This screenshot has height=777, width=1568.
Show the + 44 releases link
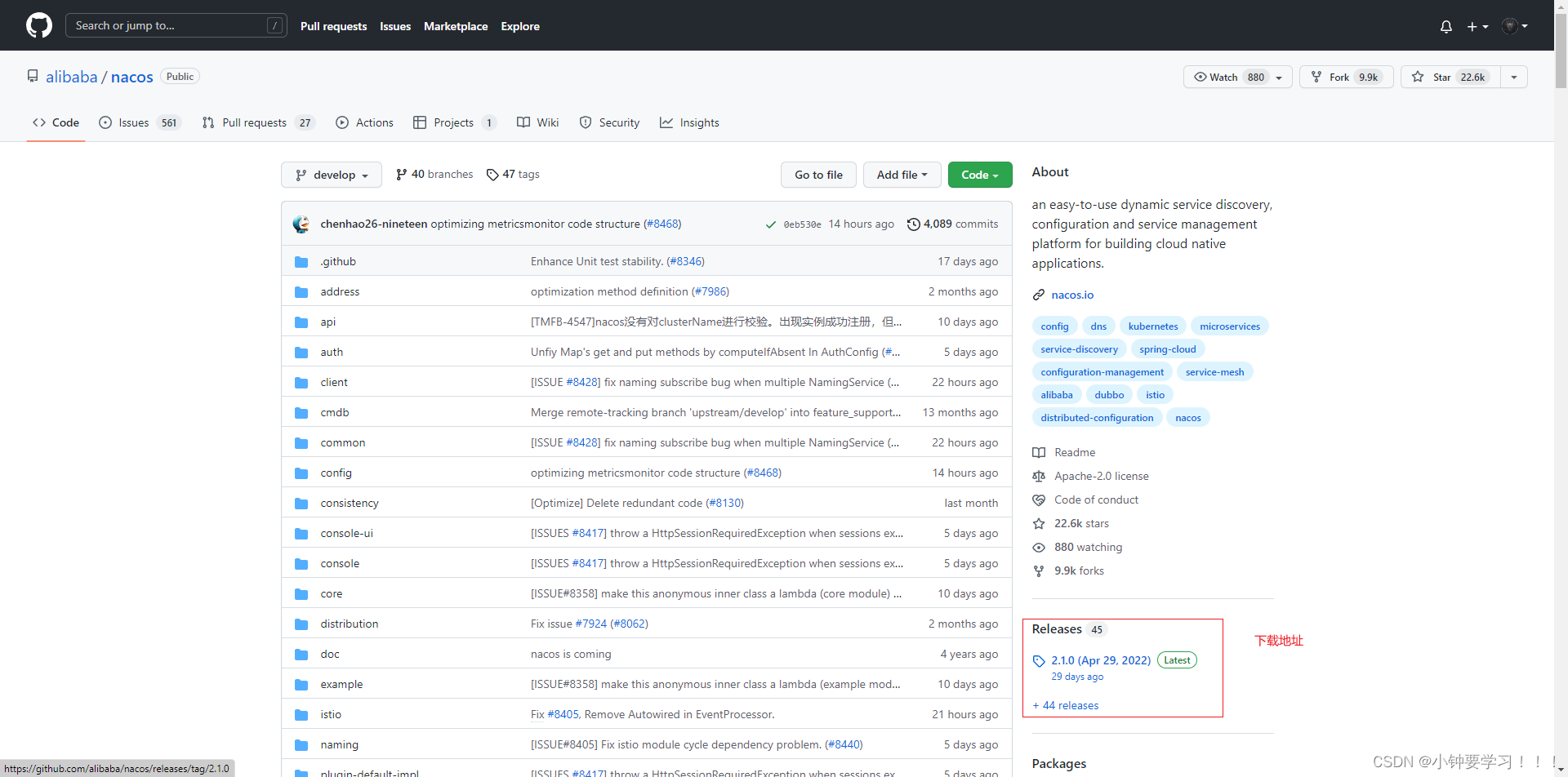pyautogui.click(x=1066, y=705)
